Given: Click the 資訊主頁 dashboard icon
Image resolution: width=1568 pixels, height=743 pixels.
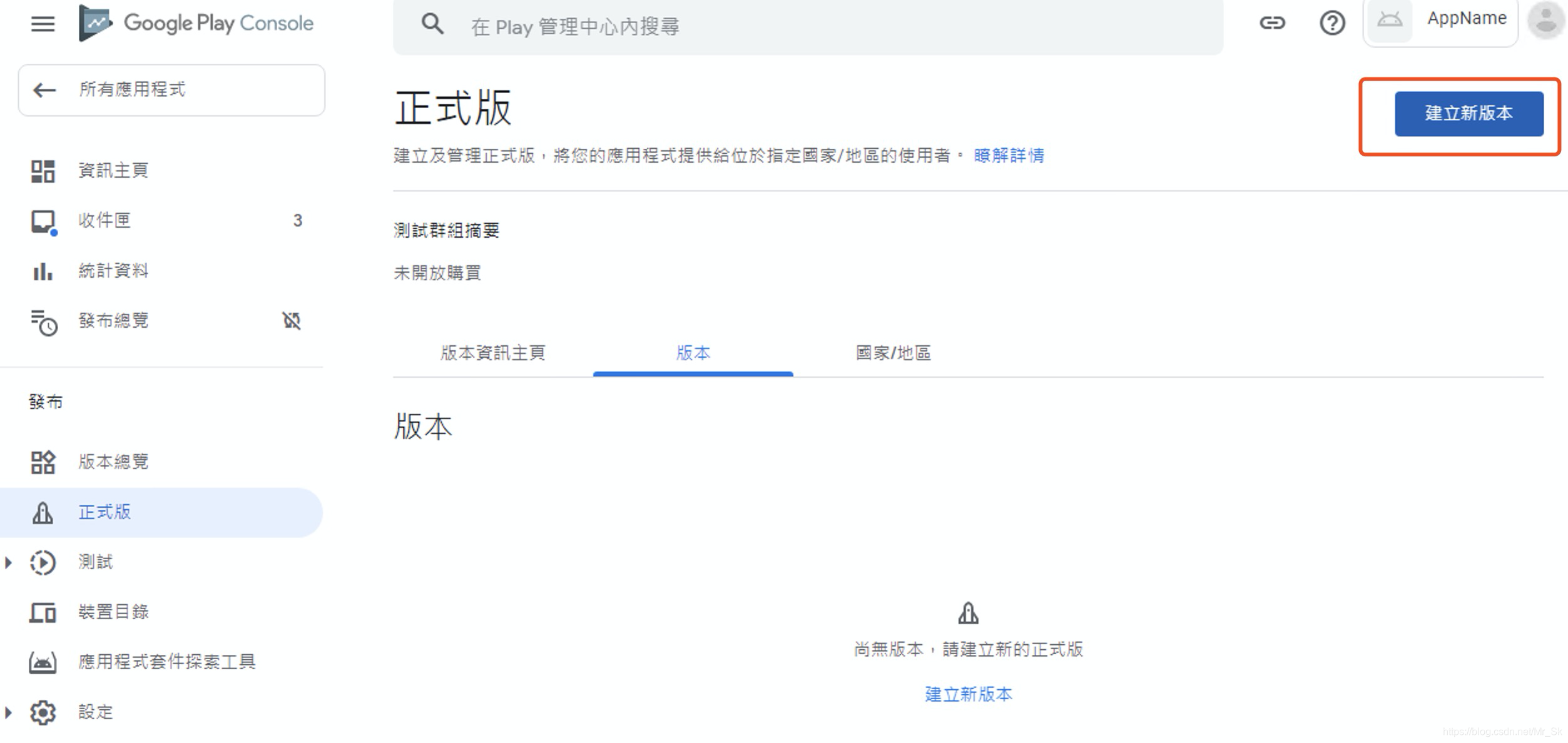Looking at the screenshot, I should (43, 171).
